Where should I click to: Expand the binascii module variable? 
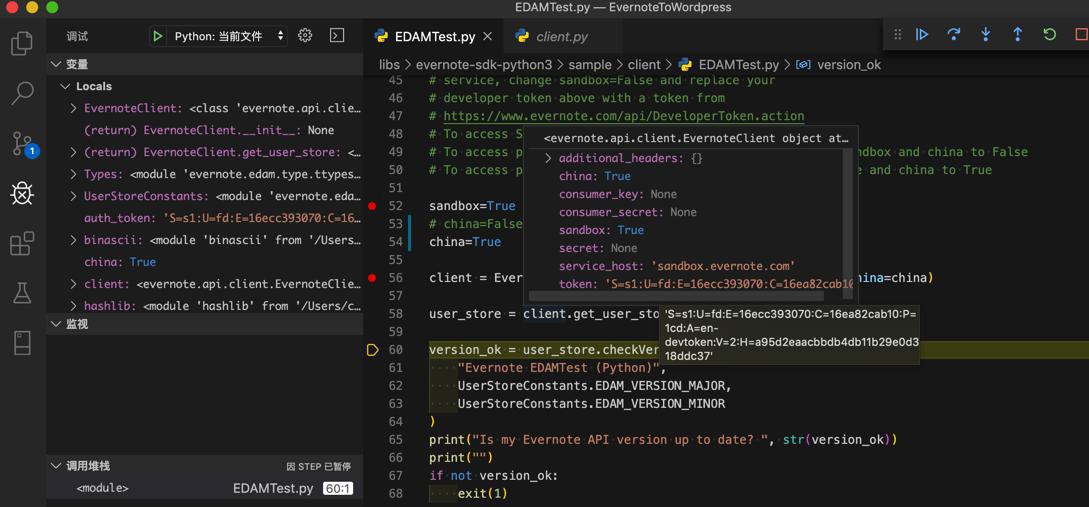click(74, 240)
